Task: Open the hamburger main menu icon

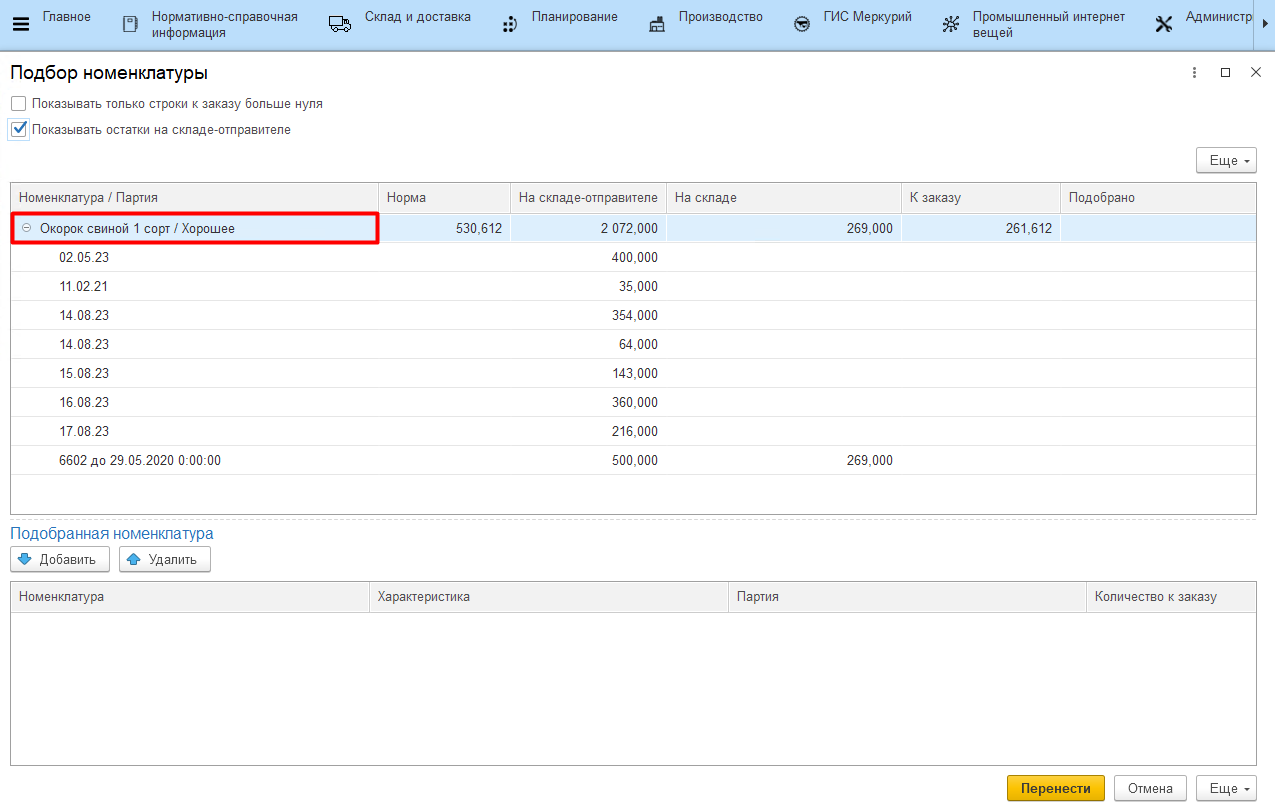Action: click(20, 25)
